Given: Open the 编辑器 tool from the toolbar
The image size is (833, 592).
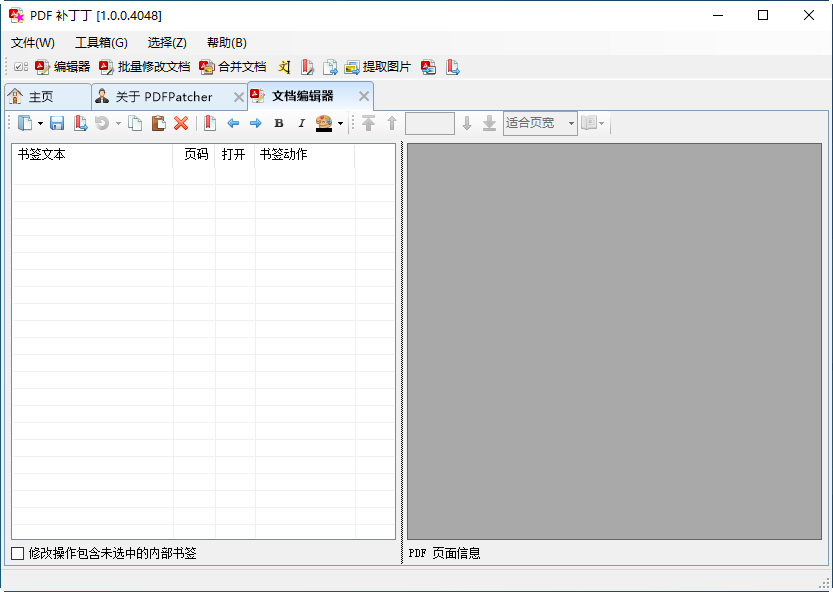Looking at the screenshot, I should pyautogui.click(x=62, y=67).
